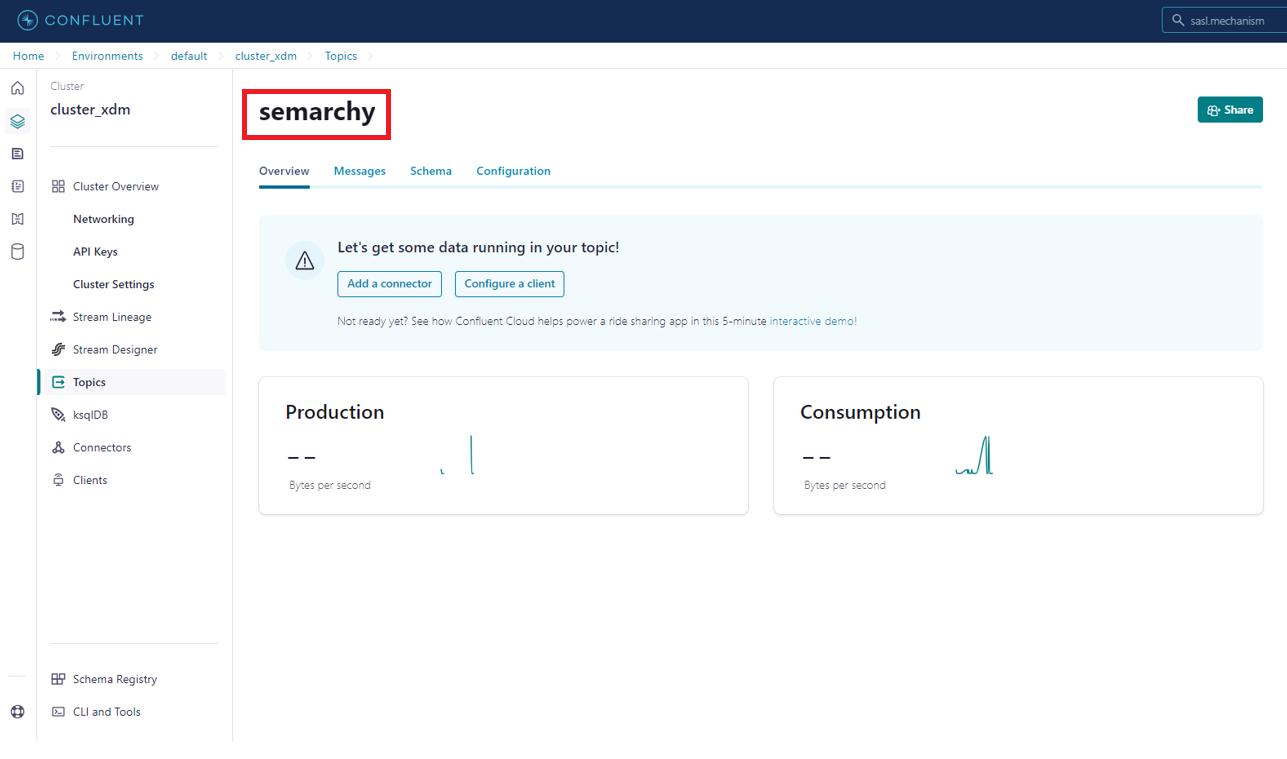
Task: Click the checklist icon in left rail
Action: point(17,186)
